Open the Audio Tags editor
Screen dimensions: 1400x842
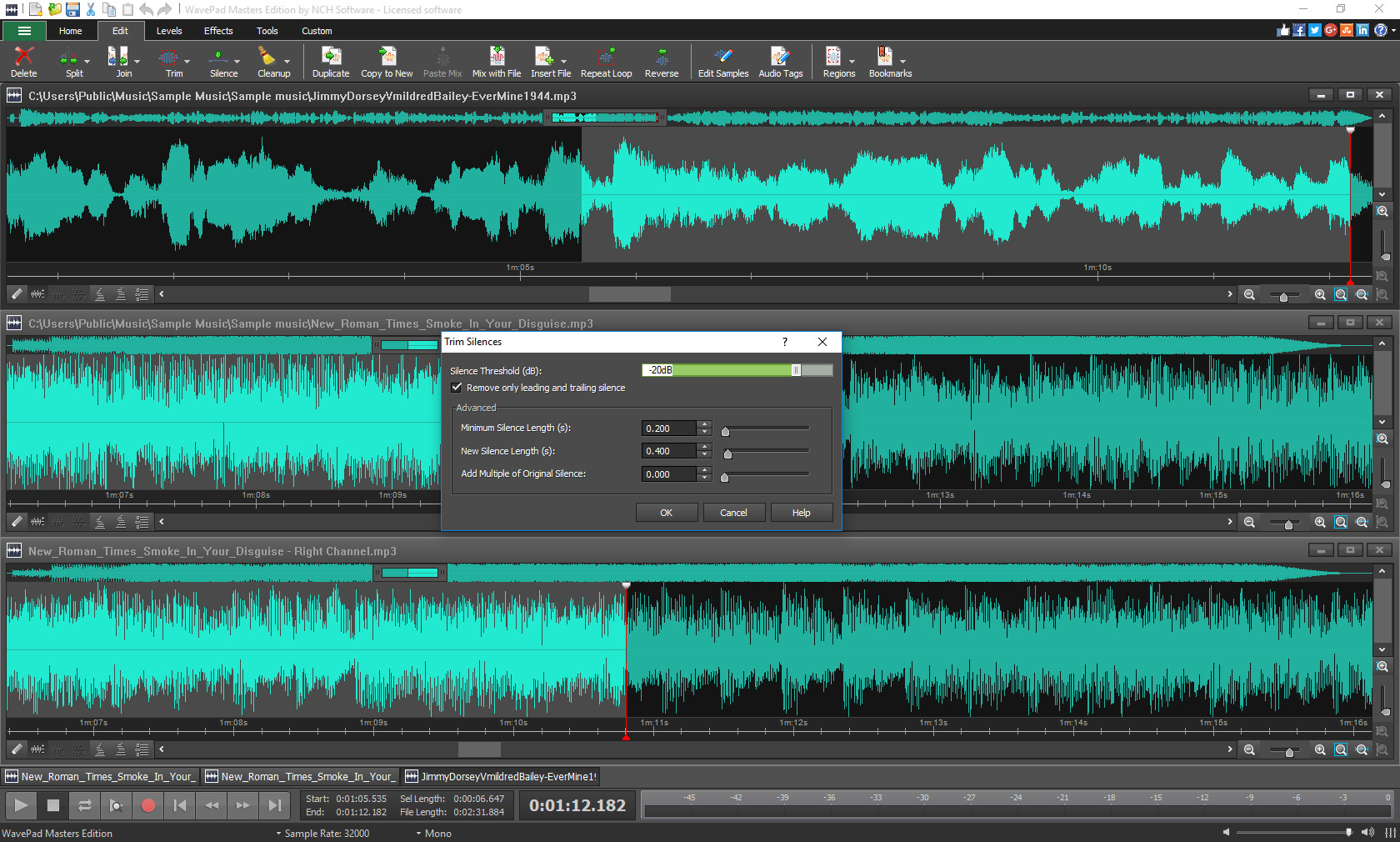780,58
